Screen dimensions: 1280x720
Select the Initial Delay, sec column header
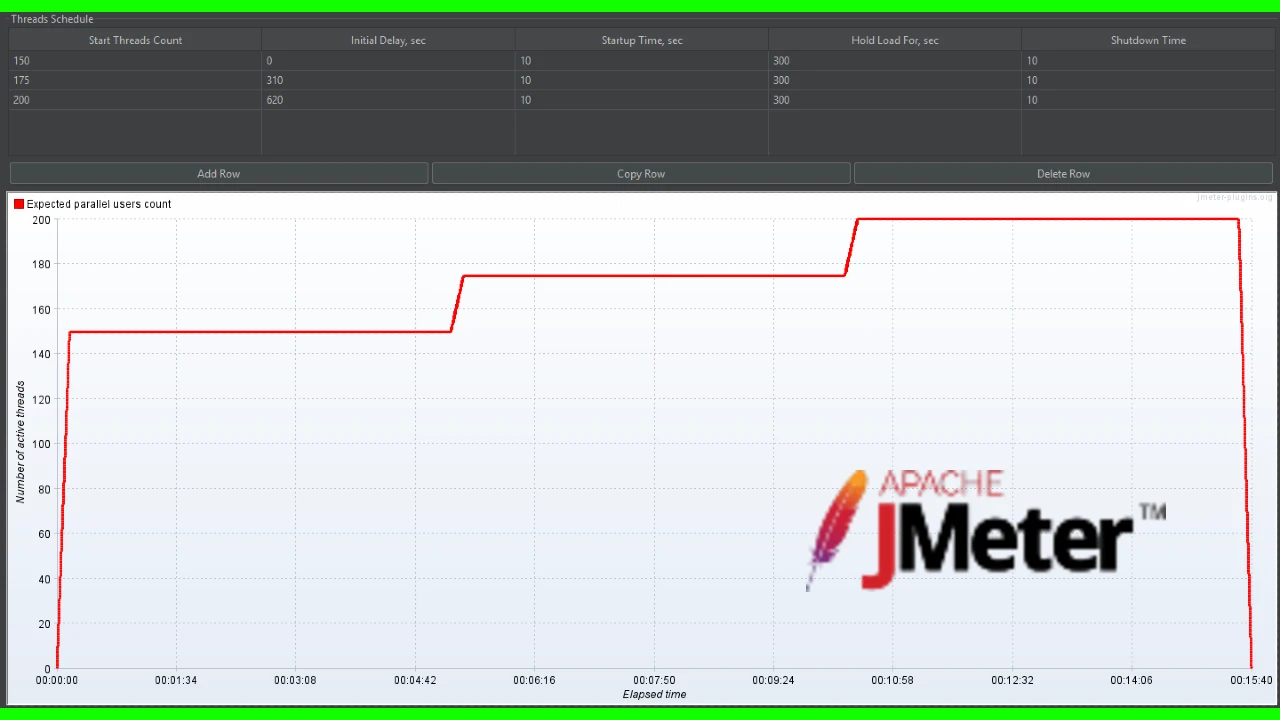coord(388,40)
